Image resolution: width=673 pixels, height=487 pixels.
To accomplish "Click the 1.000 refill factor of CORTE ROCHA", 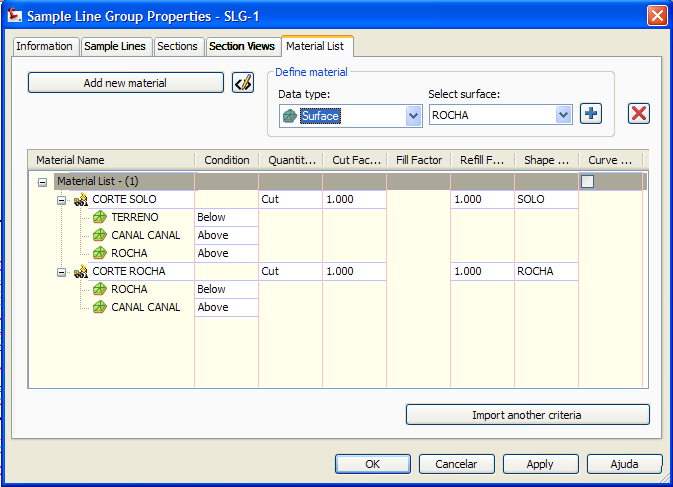I will (x=482, y=272).
